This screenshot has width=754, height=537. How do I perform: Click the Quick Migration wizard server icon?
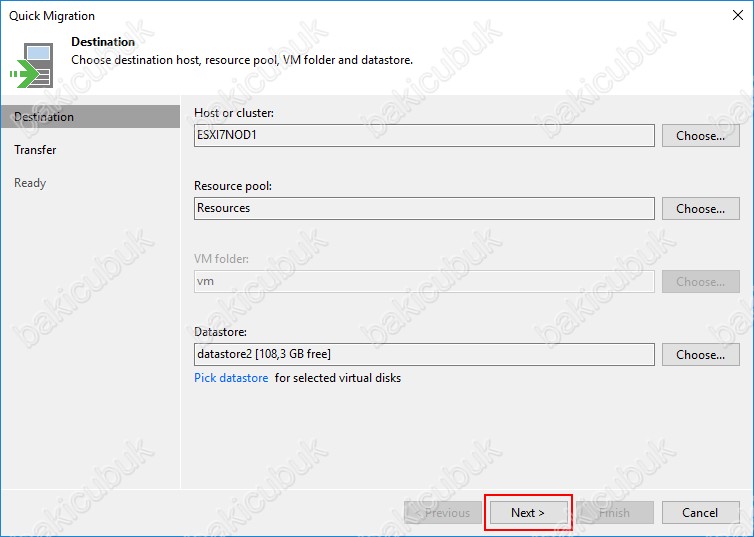point(32,65)
